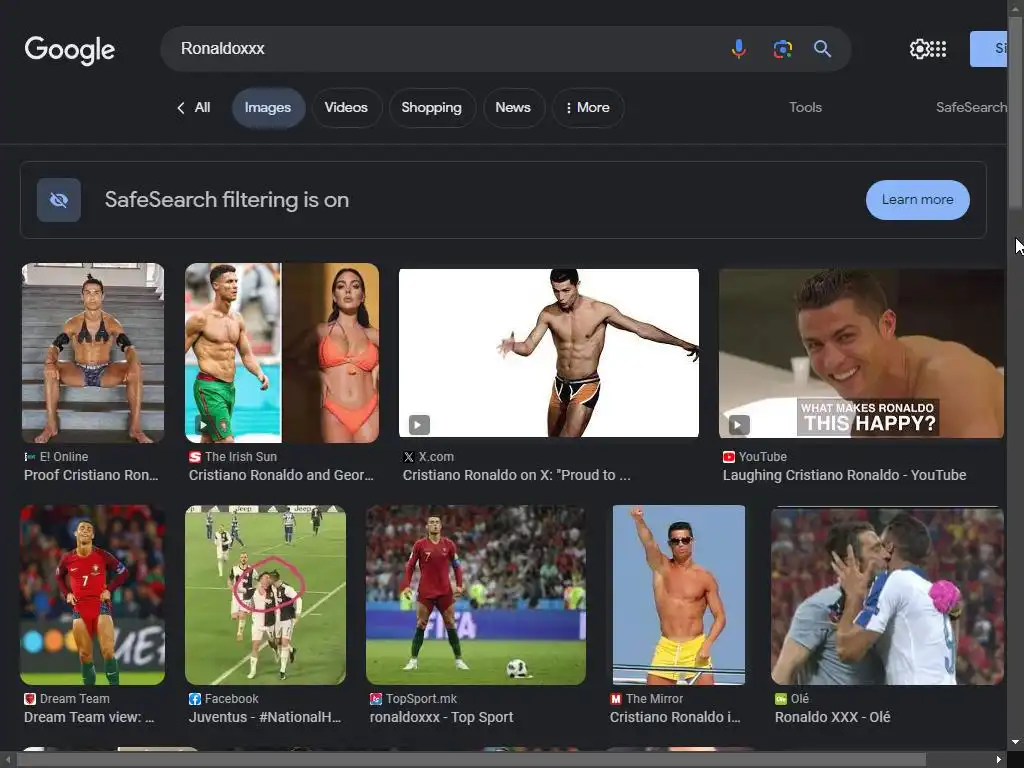Click play icon on YouTube thumbnail
This screenshot has width=1024, height=768.
point(739,425)
